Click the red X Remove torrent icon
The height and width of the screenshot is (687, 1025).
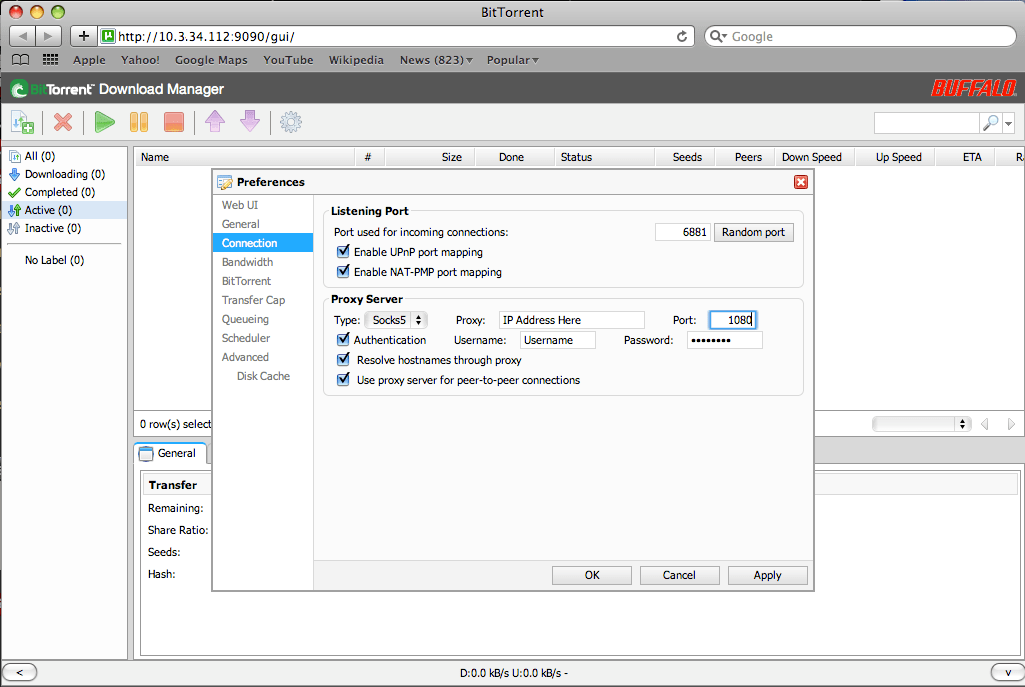tap(63, 122)
